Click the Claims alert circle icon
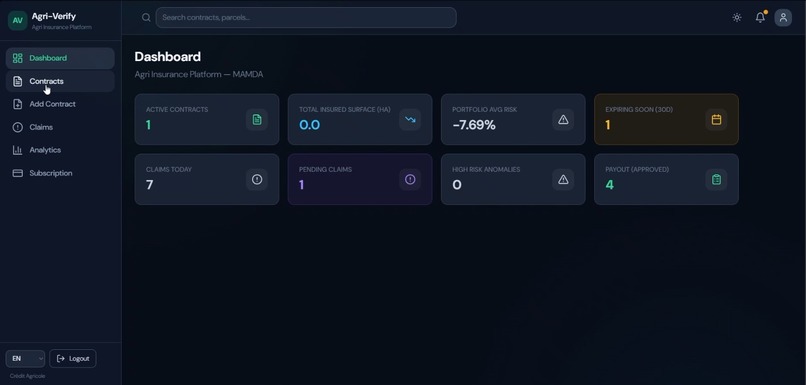Screen dimensions: 806x385 click(x=17, y=127)
